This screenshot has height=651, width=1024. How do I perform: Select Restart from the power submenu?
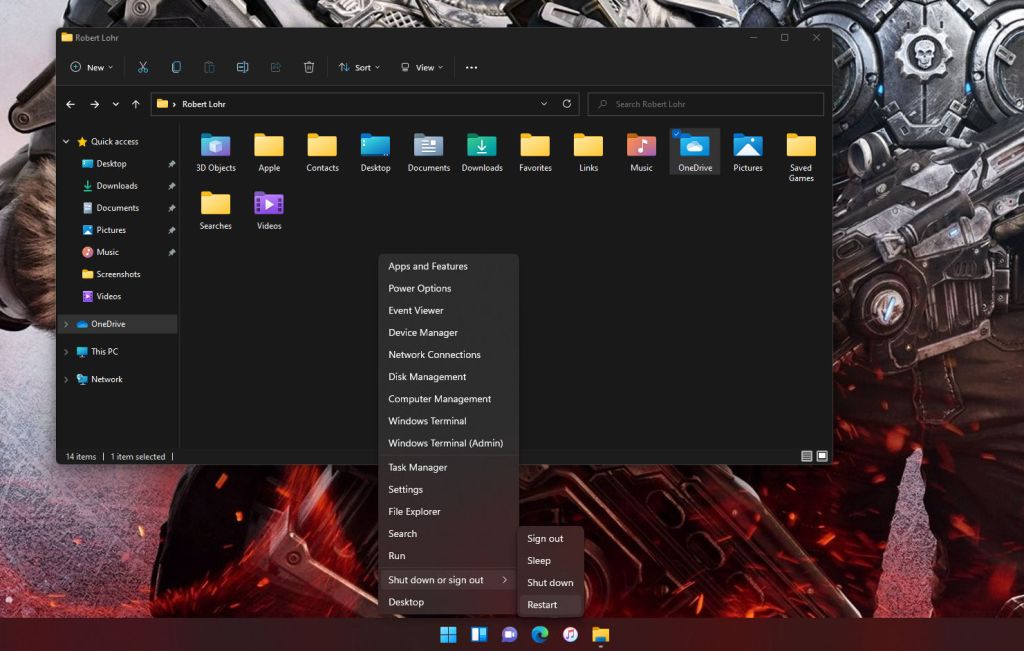click(x=542, y=605)
